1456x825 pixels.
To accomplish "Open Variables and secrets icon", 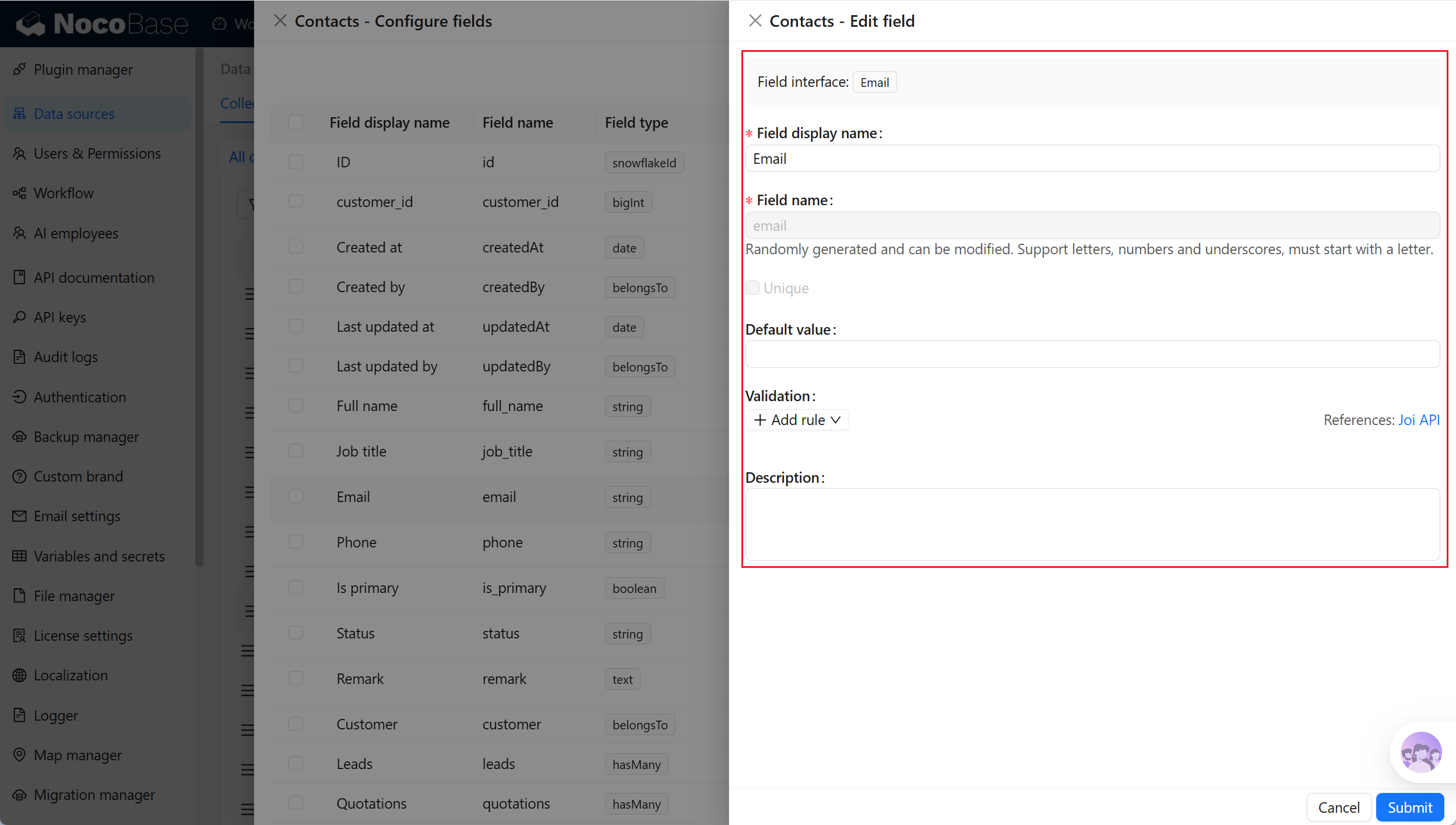I will click(19, 556).
